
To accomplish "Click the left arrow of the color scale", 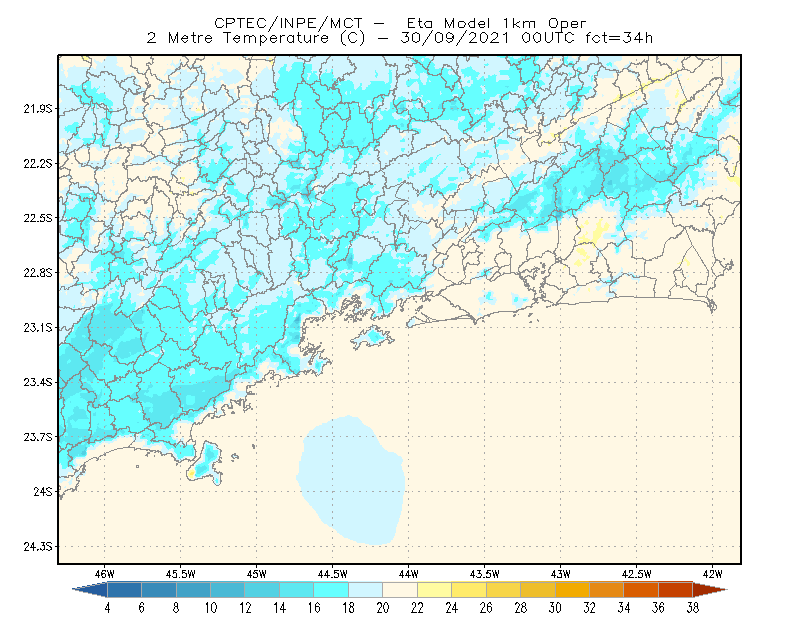I will [x=90, y=590].
